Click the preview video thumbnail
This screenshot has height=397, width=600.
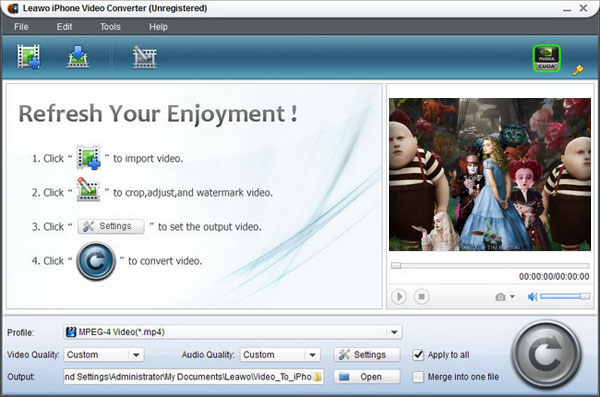(x=490, y=175)
